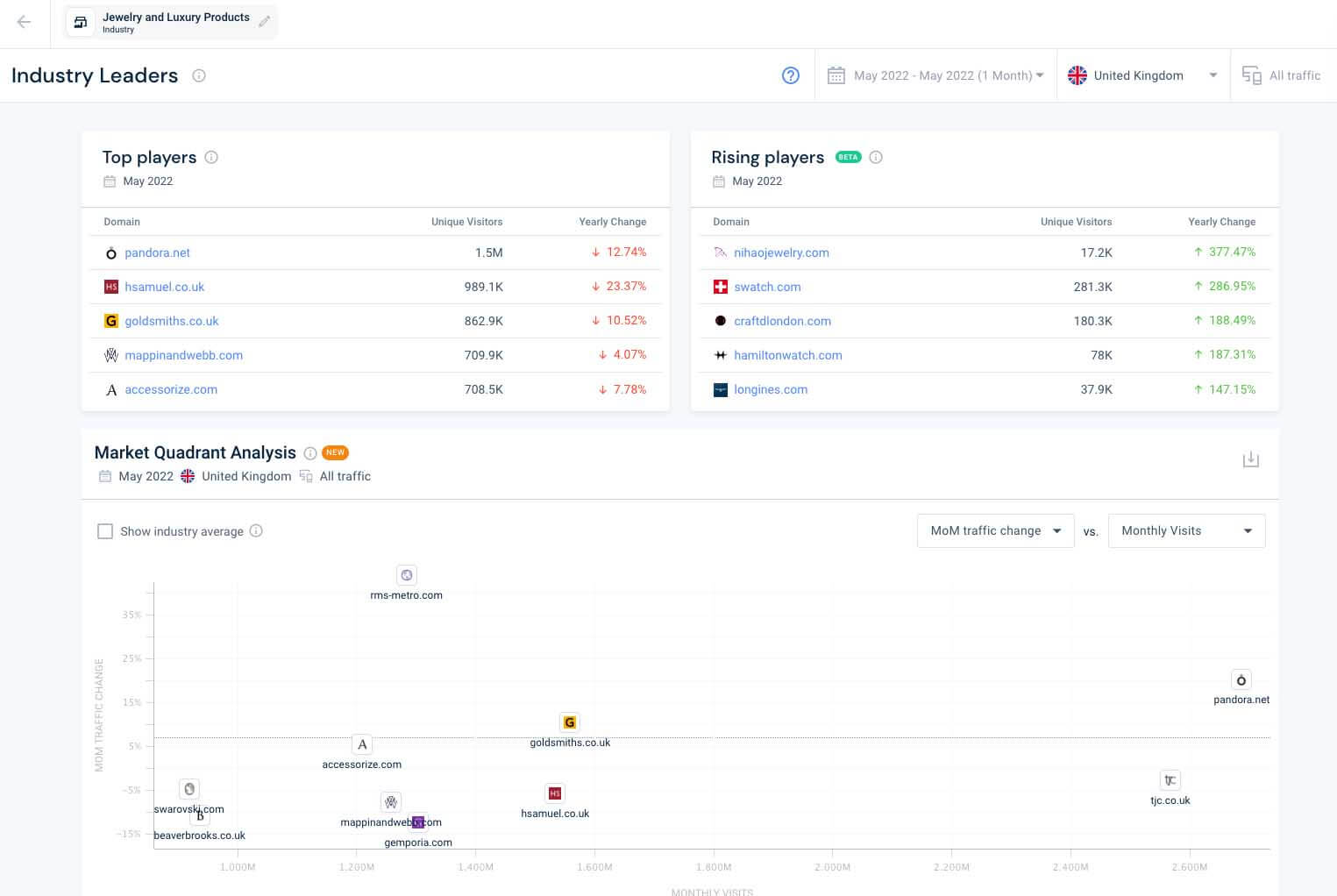Click the calendar icon in date selector
The height and width of the screenshot is (896, 1337).
pyautogui.click(x=836, y=75)
